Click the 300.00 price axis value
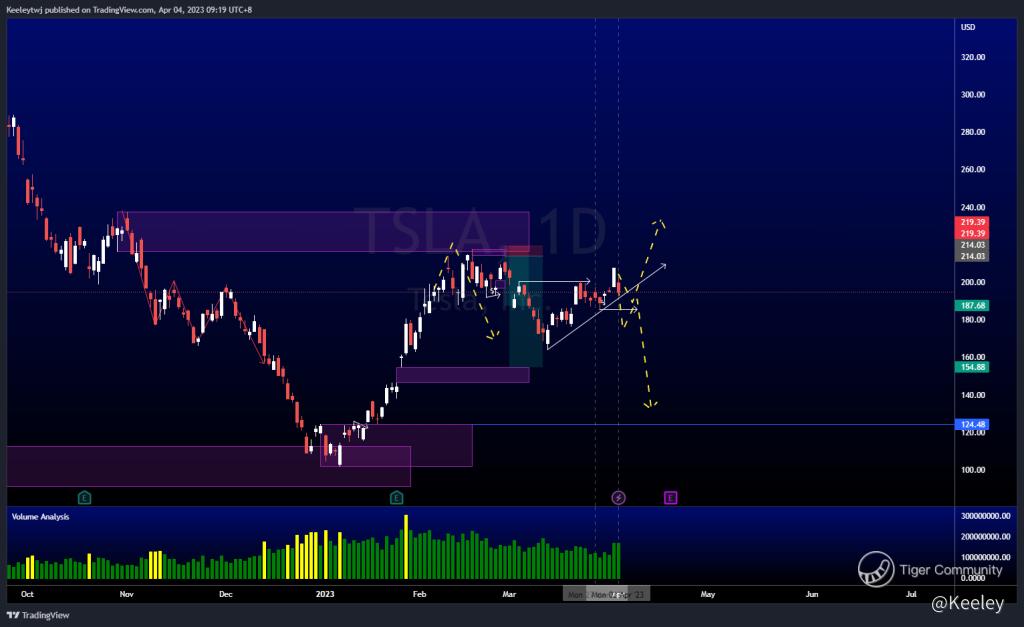This screenshot has height=627, width=1024. tap(972, 95)
